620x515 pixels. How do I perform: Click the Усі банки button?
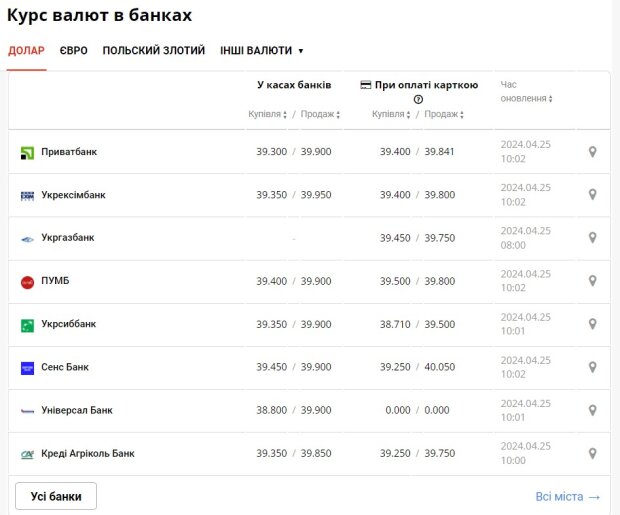pyautogui.click(x=56, y=496)
